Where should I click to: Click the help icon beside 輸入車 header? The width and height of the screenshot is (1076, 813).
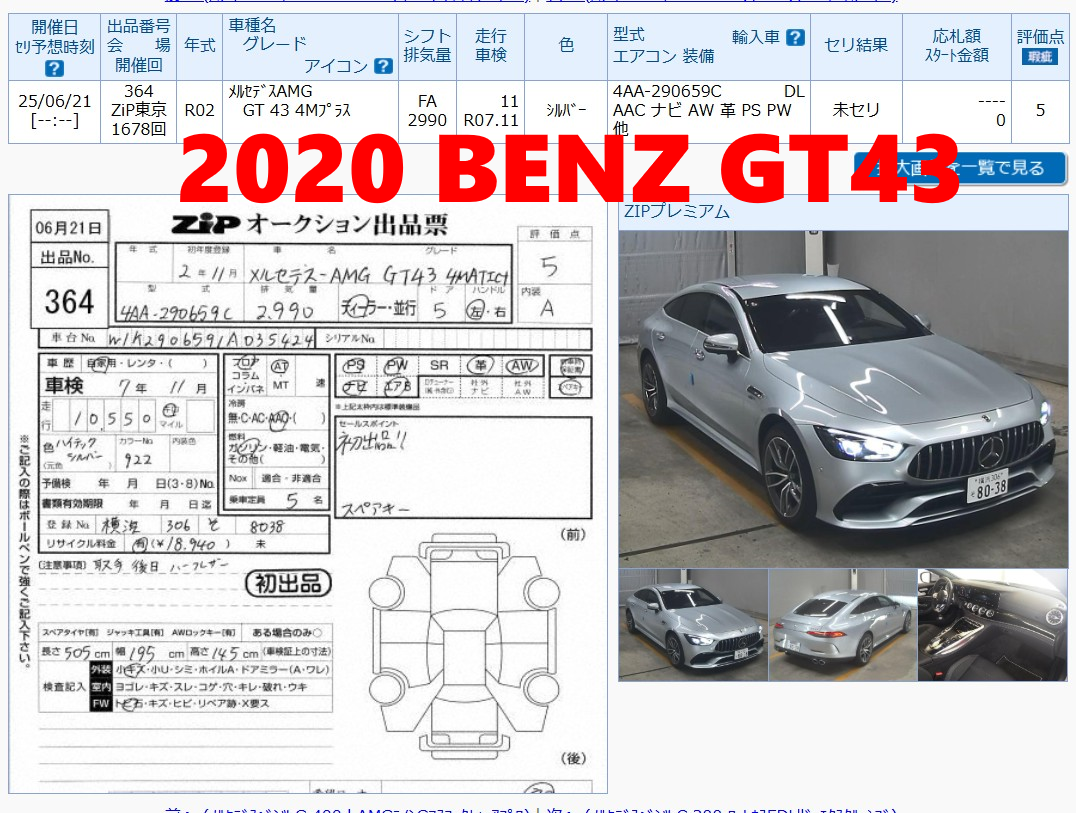tap(795, 37)
